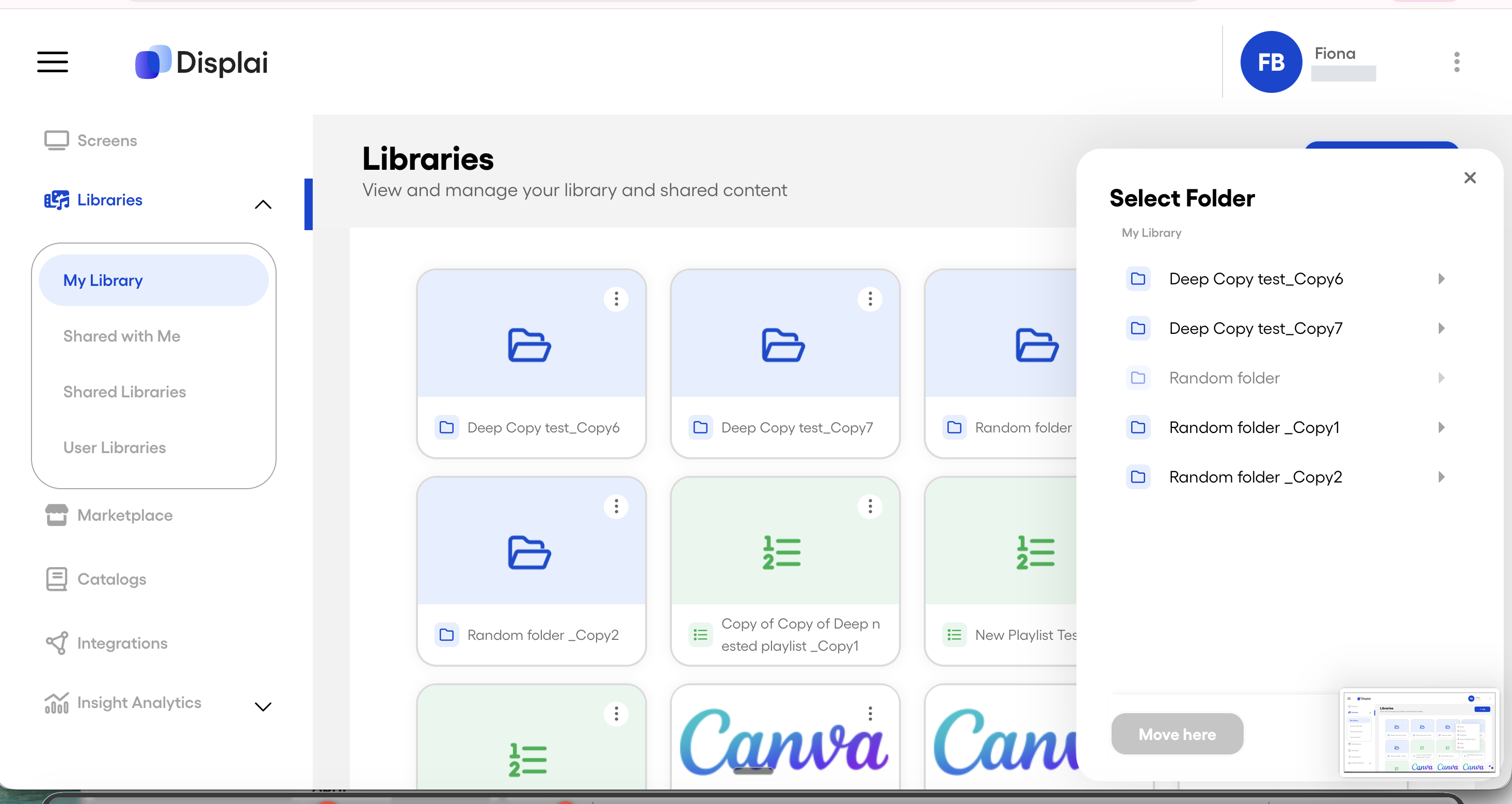This screenshot has width=1512, height=804.
Task: Click the Move here button
Action: click(1177, 734)
